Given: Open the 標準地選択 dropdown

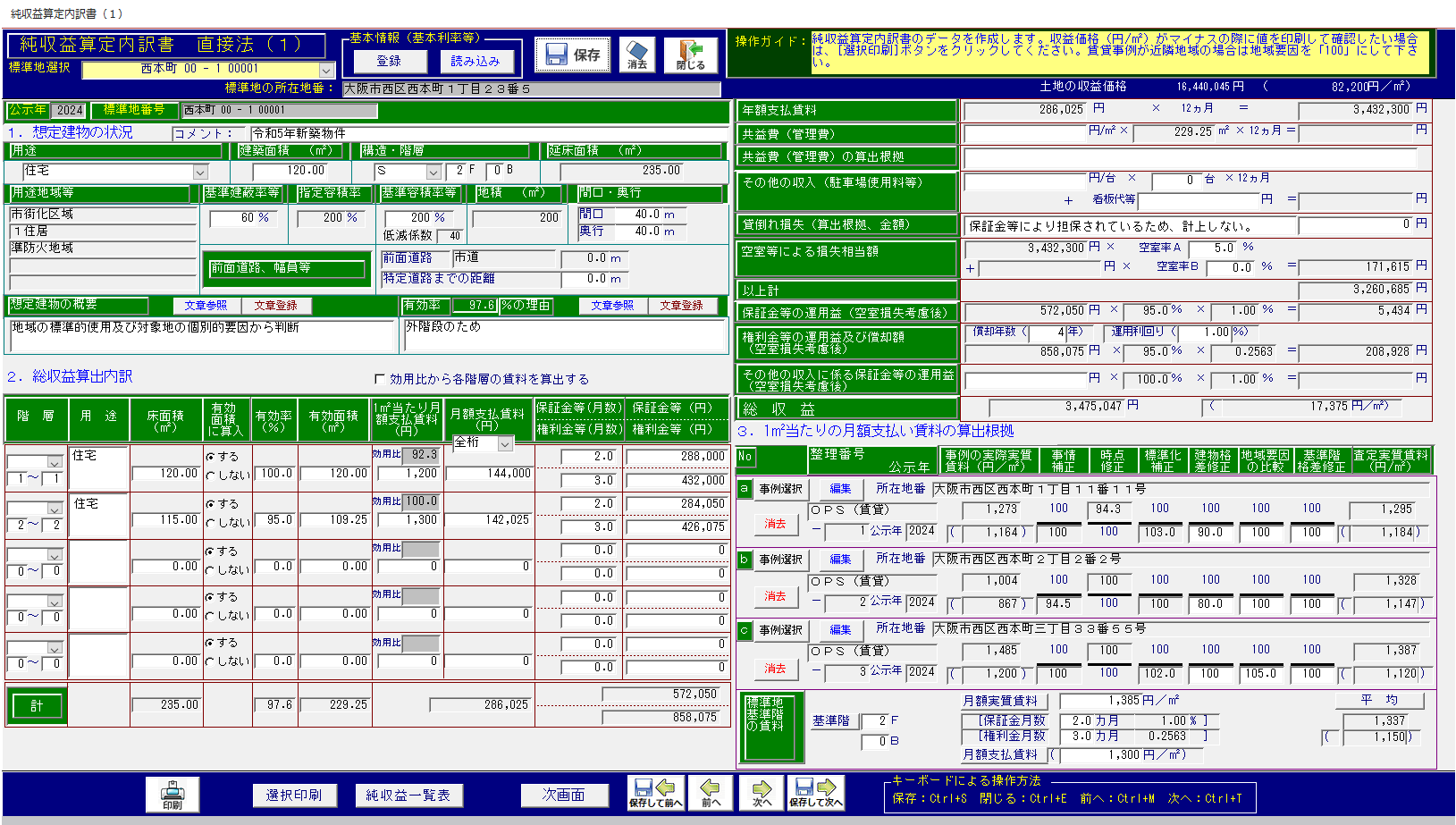Looking at the screenshot, I should coord(326,70).
